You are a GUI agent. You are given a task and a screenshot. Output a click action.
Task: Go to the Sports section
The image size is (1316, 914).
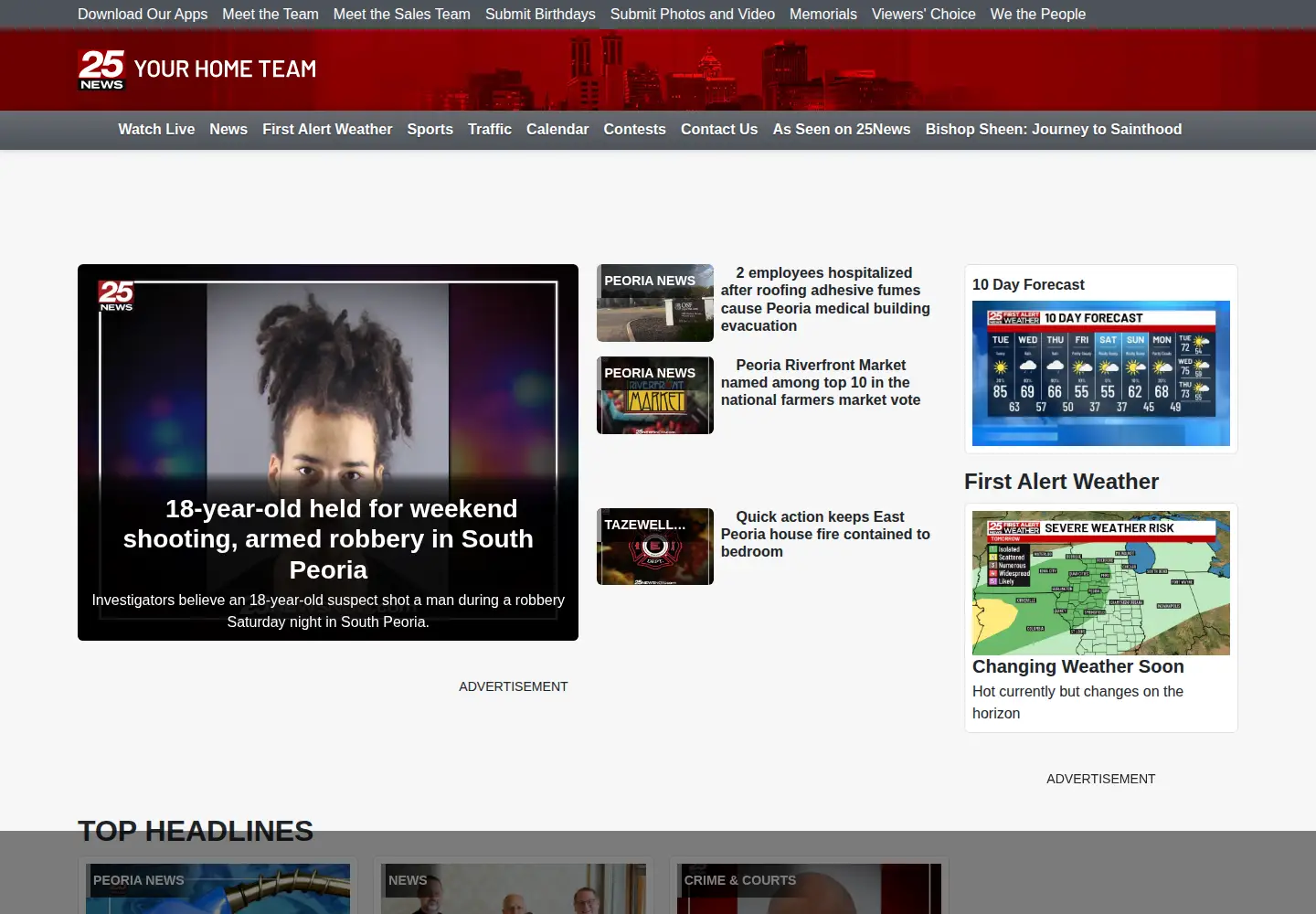430,130
